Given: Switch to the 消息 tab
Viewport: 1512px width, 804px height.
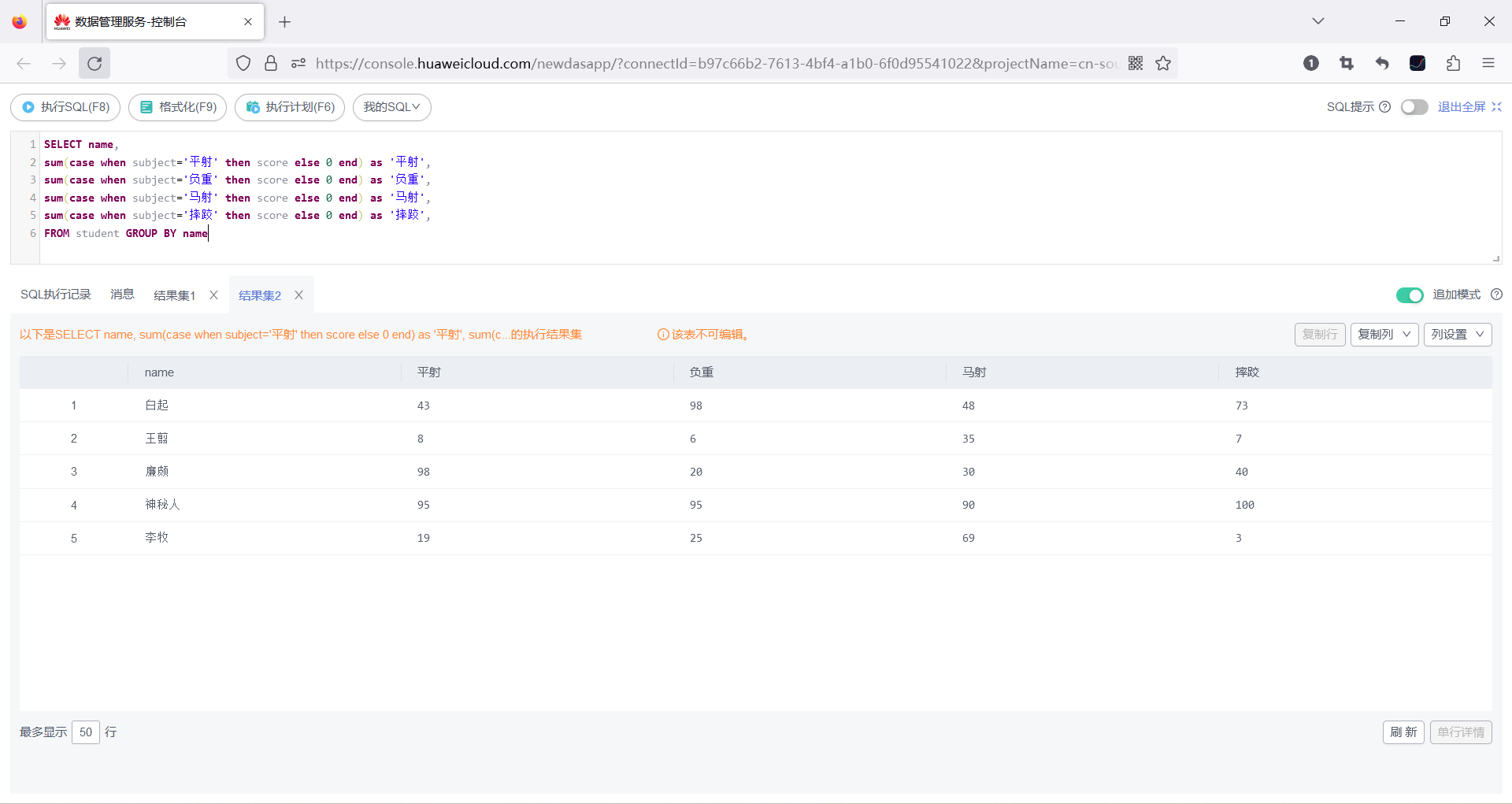Looking at the screenshot, I should tap(122, 295).
